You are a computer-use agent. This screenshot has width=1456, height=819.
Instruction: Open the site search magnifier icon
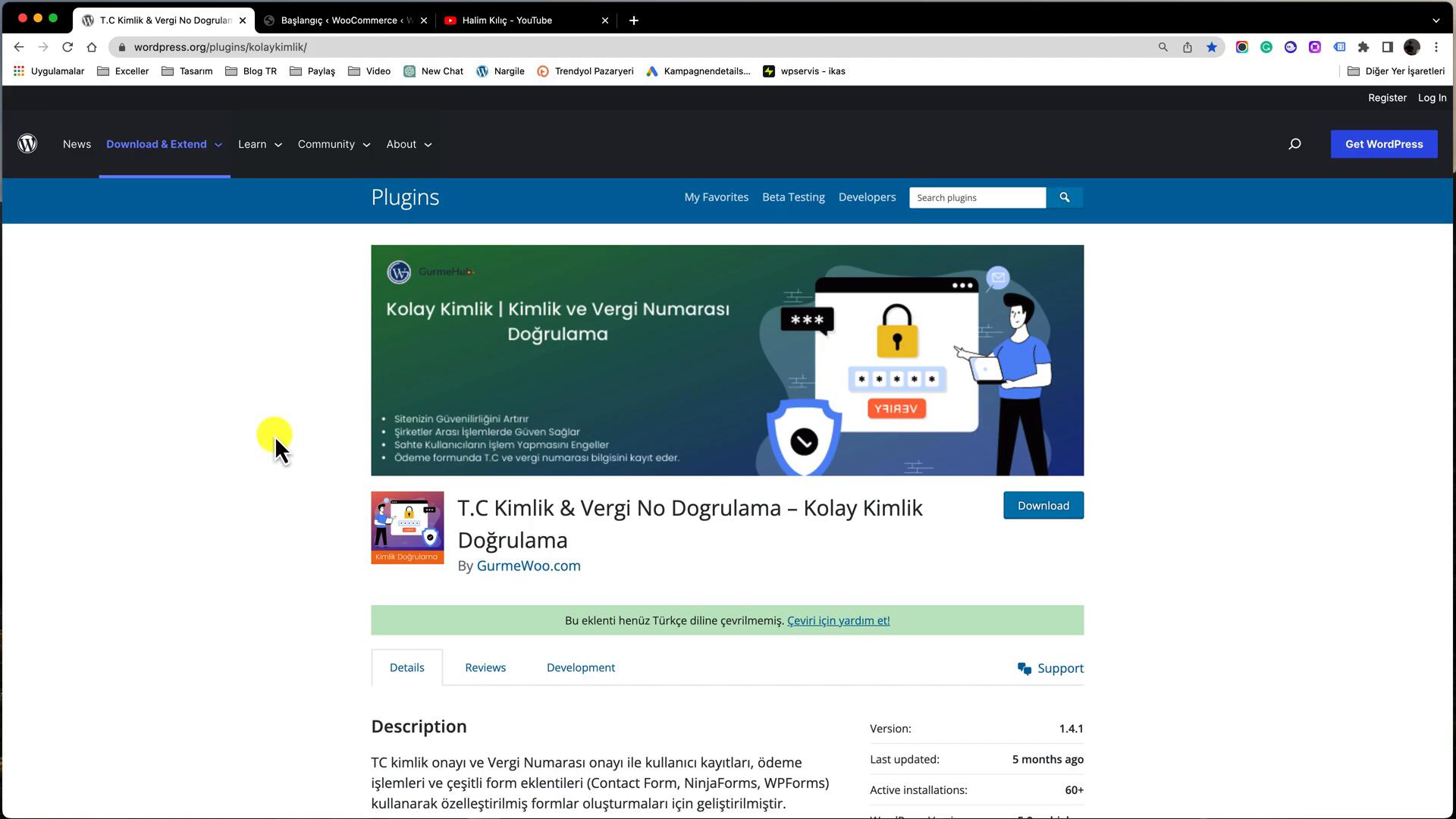click(1294, 144)
